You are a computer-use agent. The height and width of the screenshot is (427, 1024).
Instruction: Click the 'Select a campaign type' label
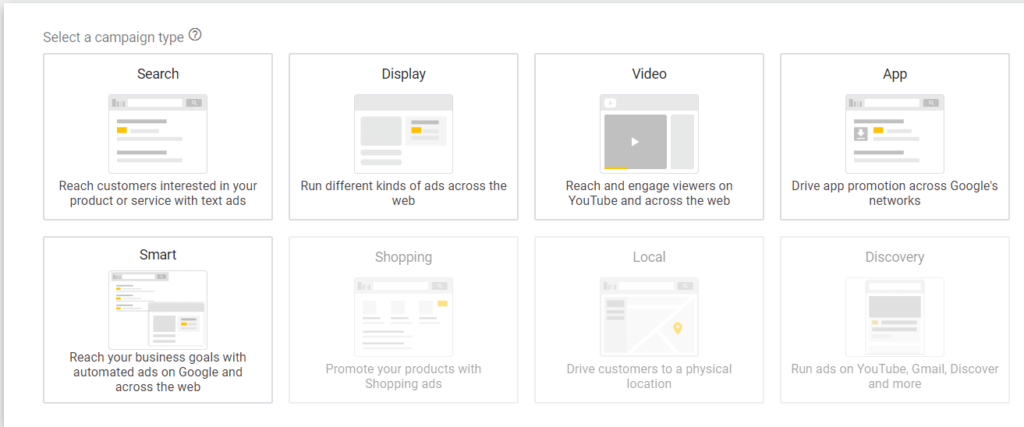(114, 37)
